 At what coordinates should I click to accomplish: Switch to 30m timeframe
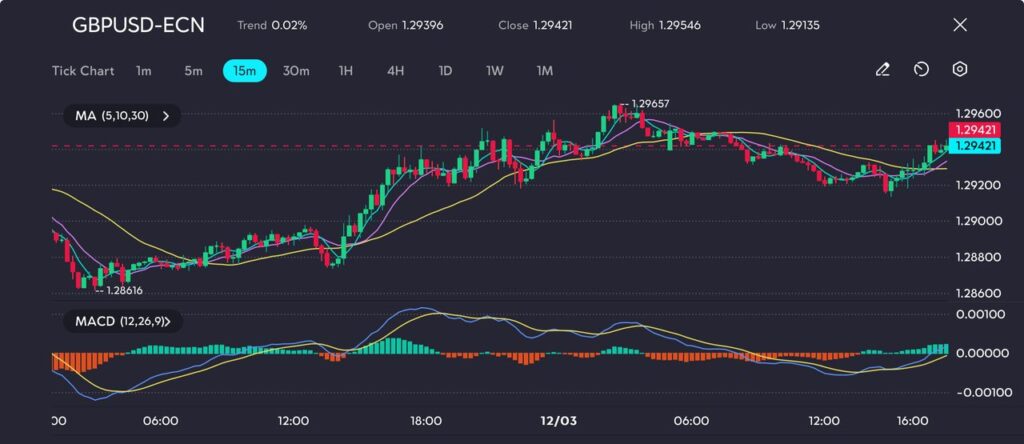tap(296, 71)
